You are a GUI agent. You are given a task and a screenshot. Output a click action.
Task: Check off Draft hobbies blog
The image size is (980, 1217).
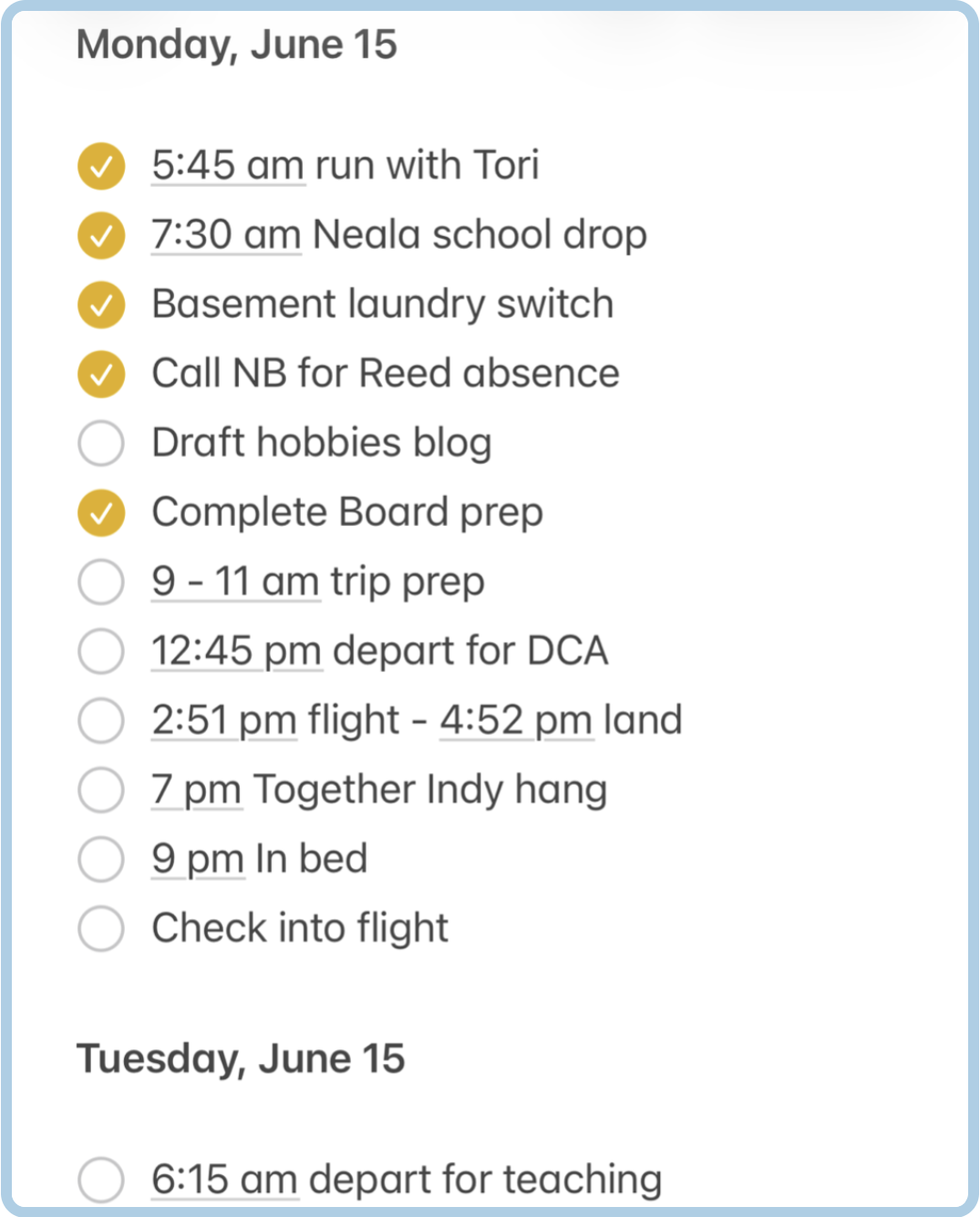click(101, 443)
